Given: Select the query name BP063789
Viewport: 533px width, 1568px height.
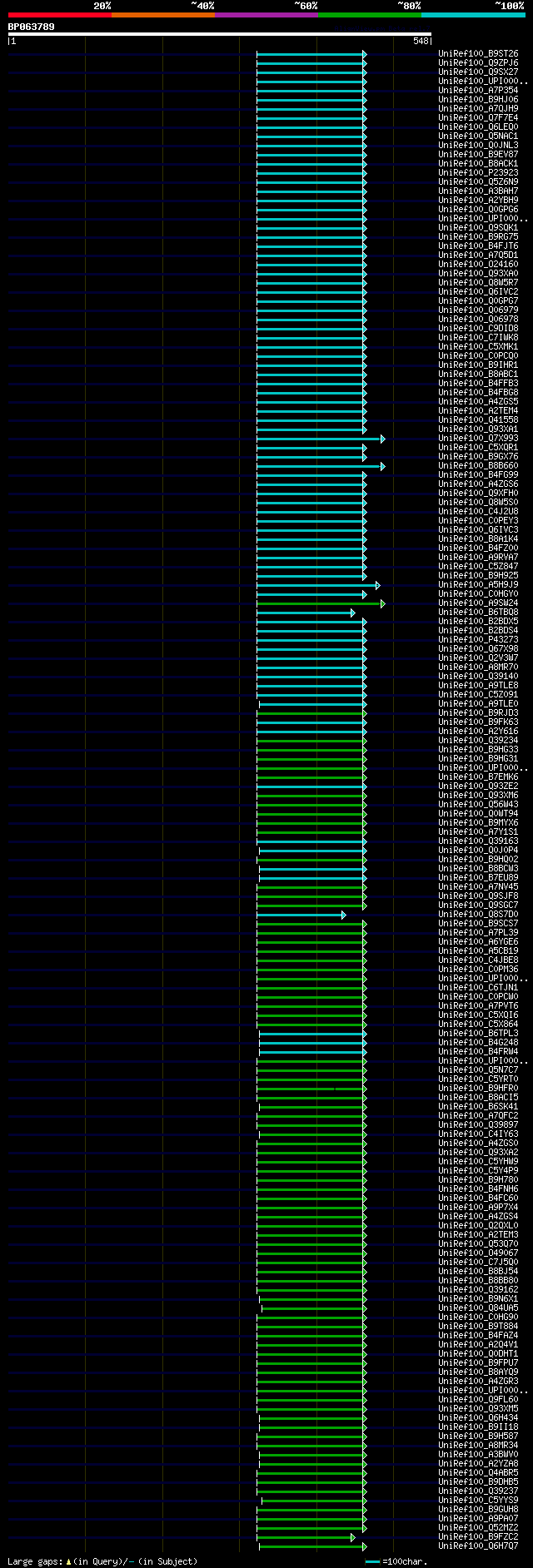Looking at the screenshot, I should click(32, 27).
